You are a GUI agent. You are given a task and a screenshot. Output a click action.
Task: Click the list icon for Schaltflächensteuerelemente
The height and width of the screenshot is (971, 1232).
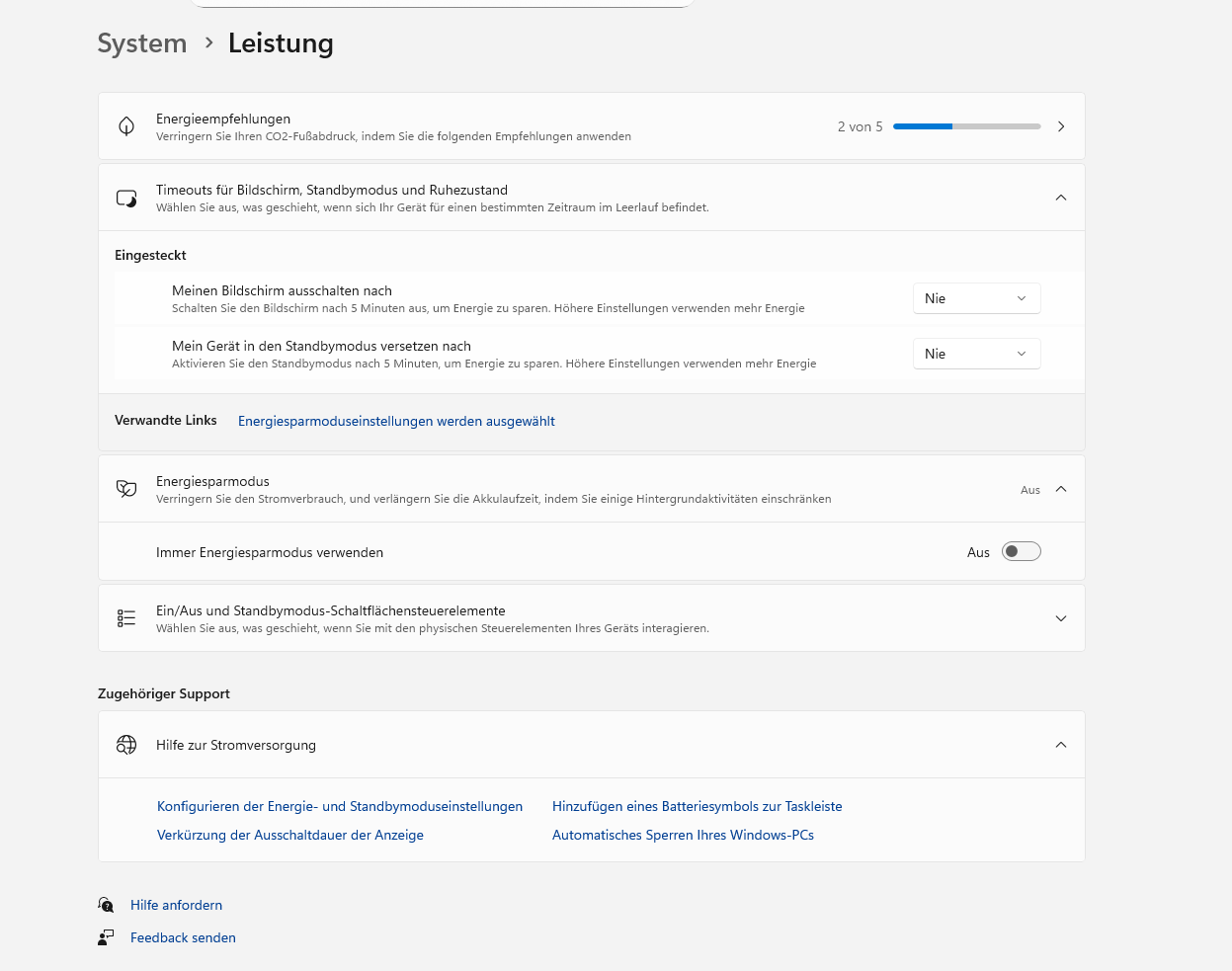coord(125,617)
